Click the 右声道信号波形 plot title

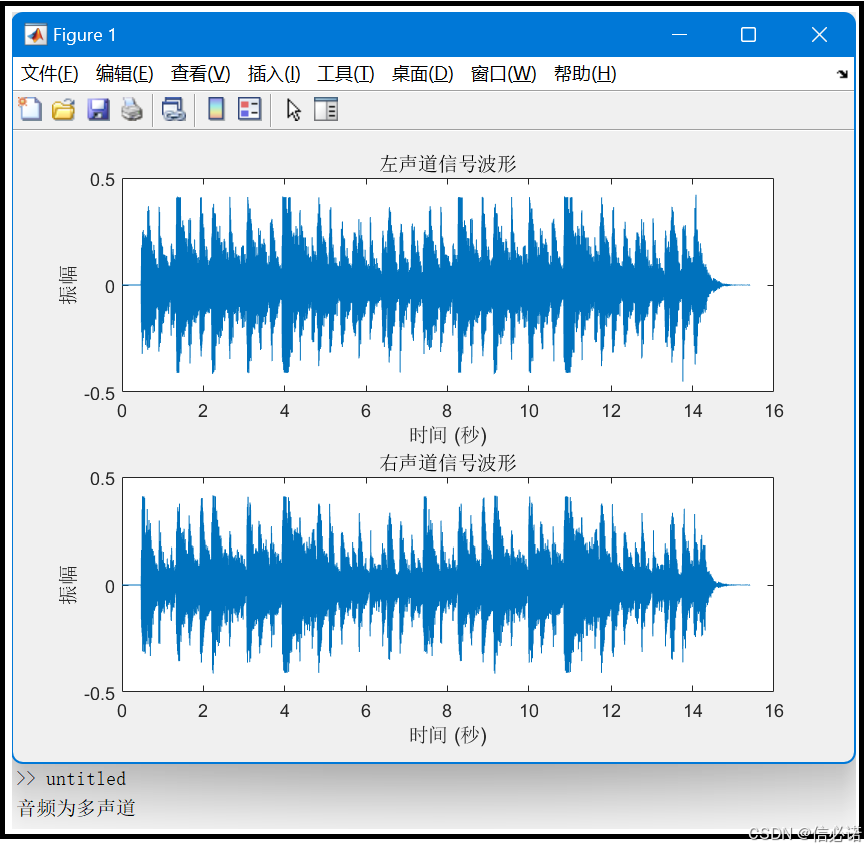(447, 463)
